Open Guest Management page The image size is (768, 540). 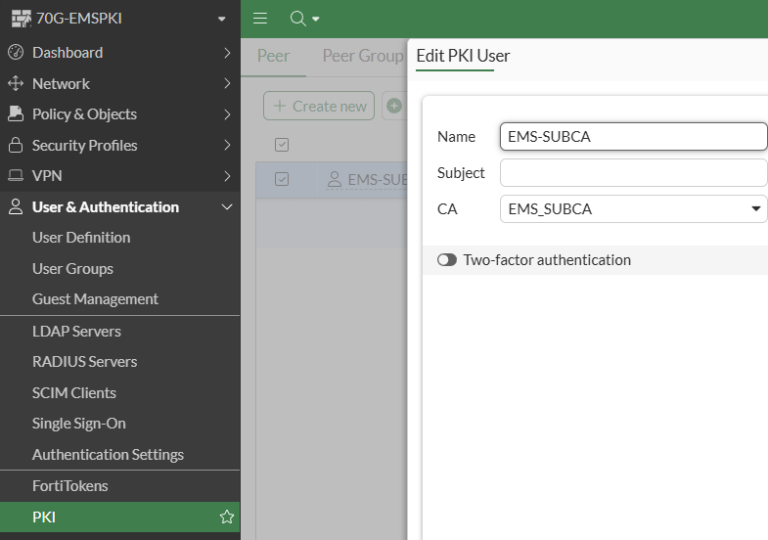95,299
